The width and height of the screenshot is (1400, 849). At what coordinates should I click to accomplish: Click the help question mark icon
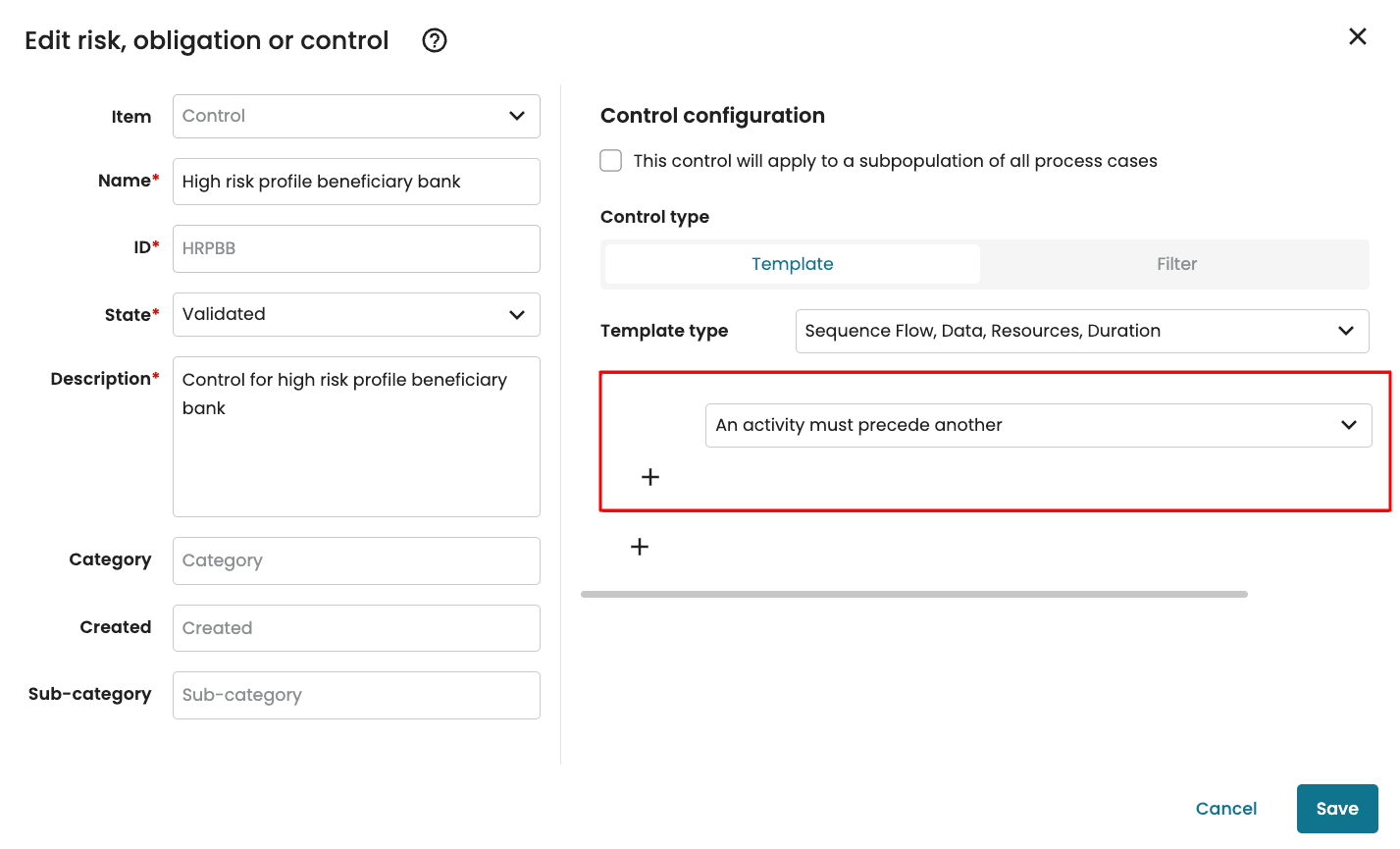(x=434, y=40)
